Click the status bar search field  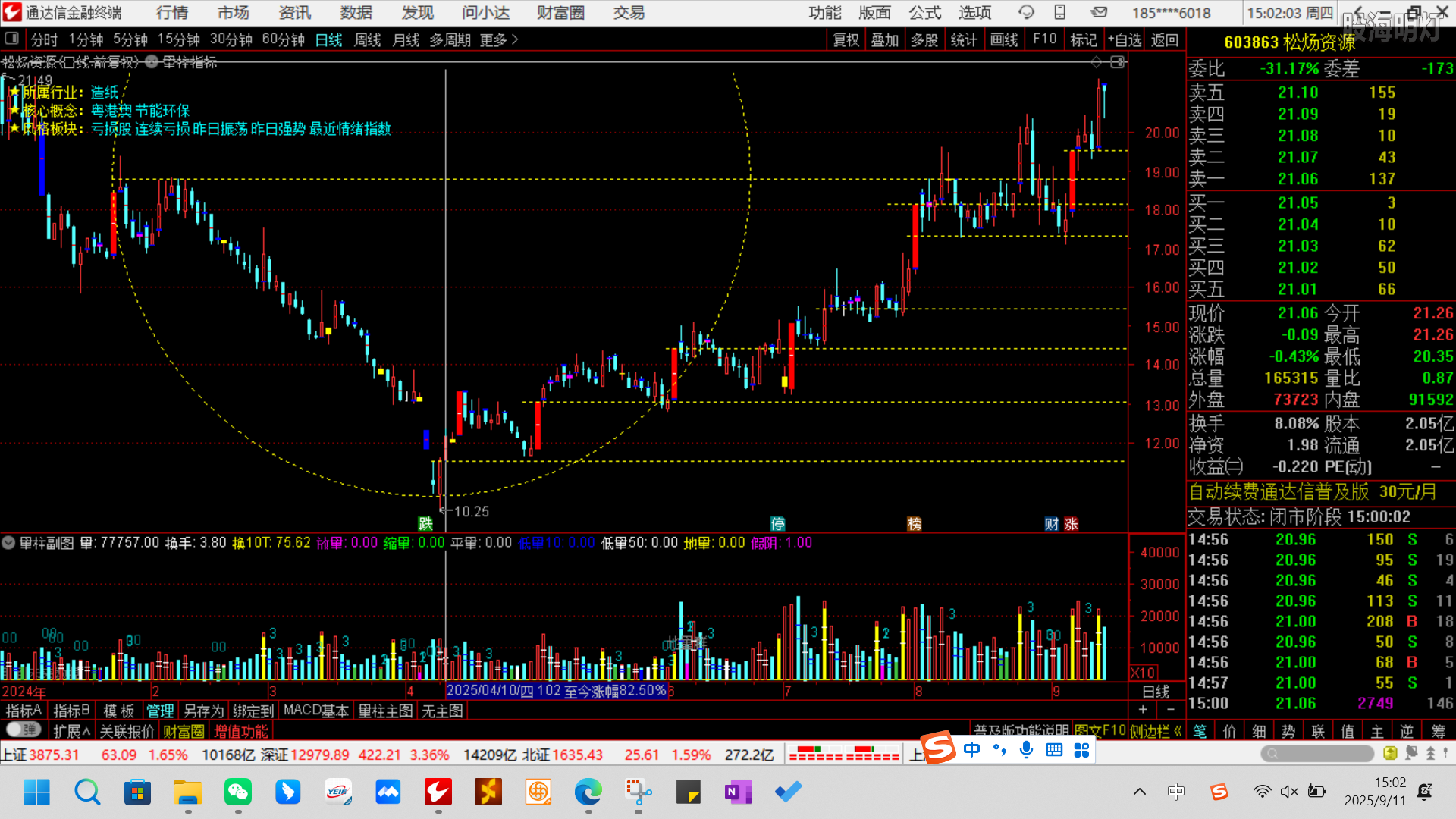click(1317, 753)
